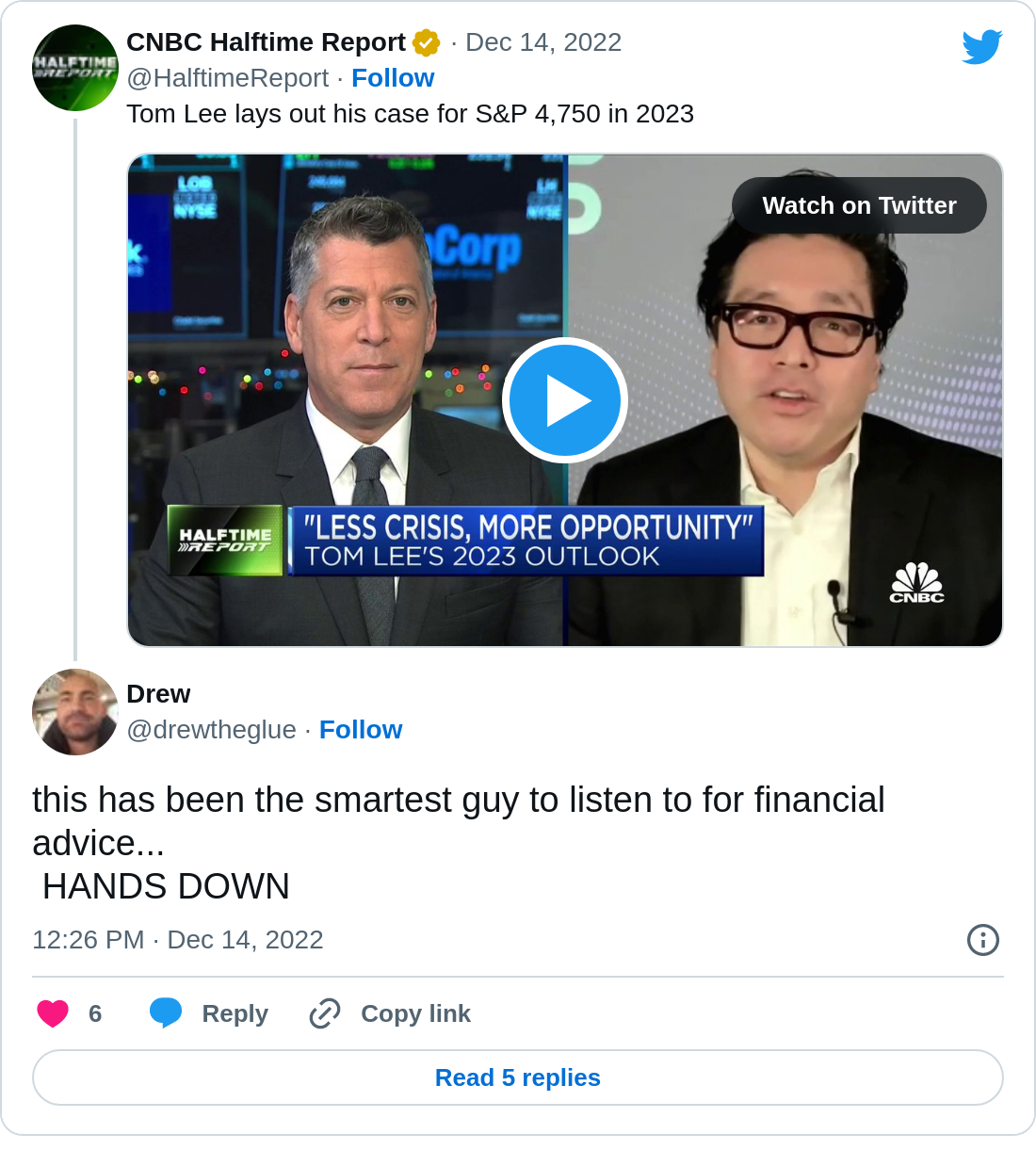Screen dimensions: 1036x1166
Task: Click the Copy link chain icon
Action: point(324,1013)
